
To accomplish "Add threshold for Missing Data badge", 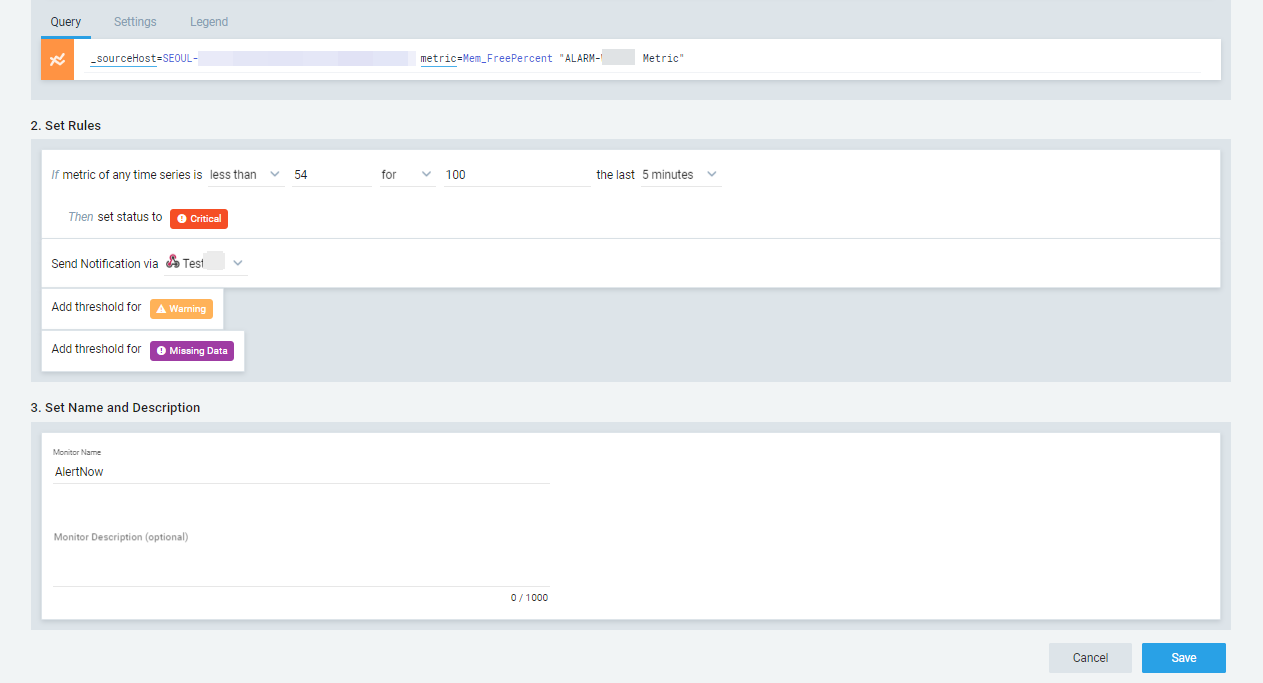I will [x=191, y=351].
